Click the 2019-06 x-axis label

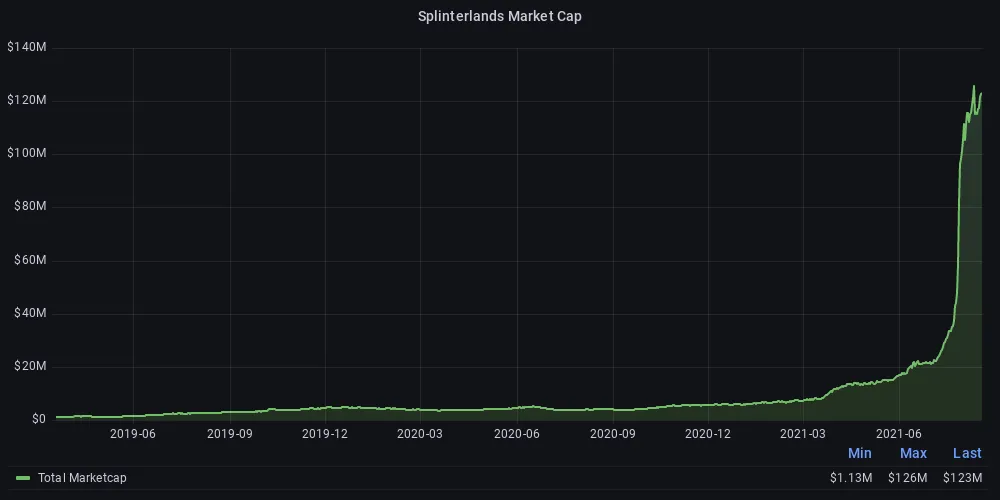(x=133, y=434)
